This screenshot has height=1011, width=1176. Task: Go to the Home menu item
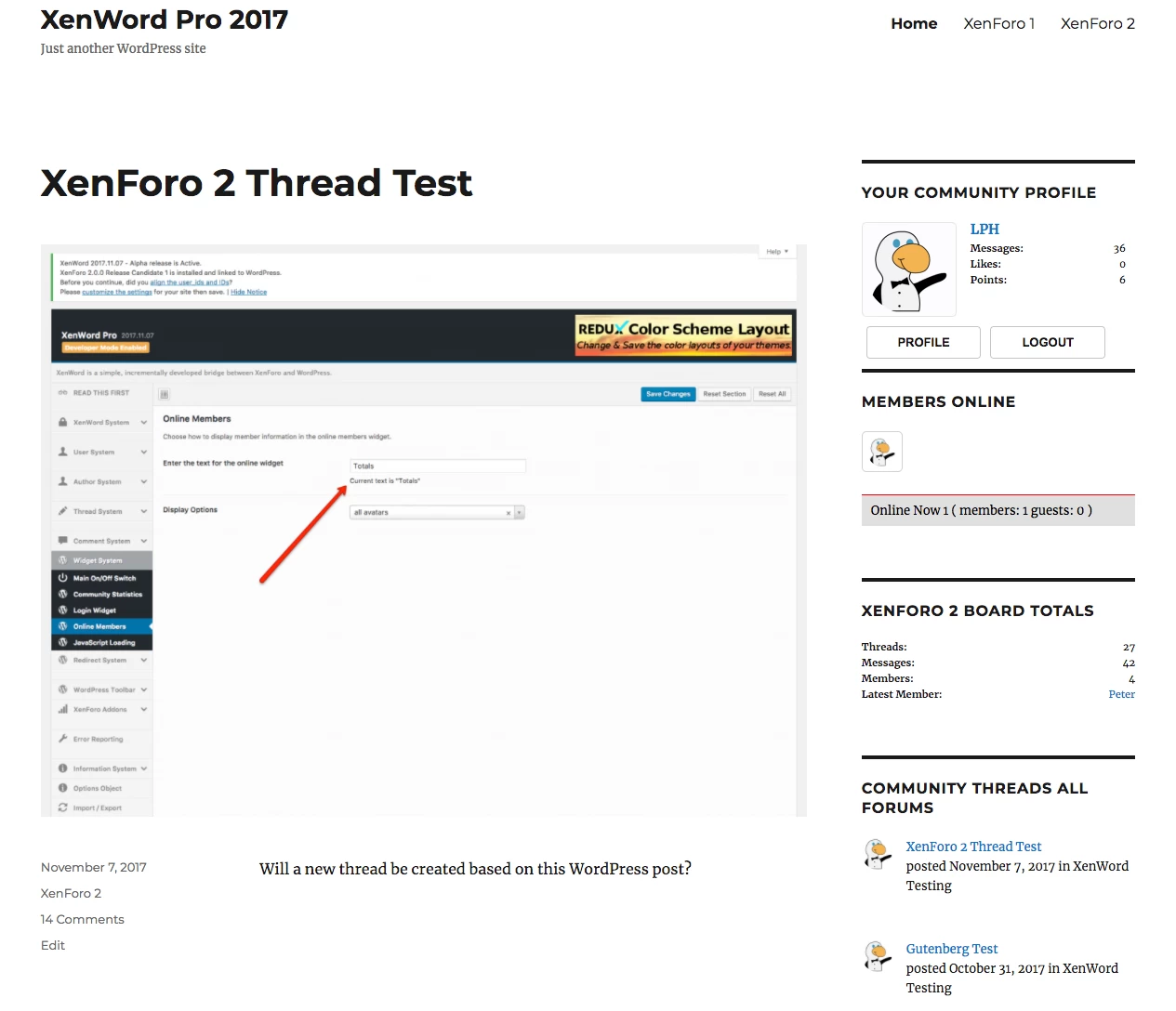point(914,23)
